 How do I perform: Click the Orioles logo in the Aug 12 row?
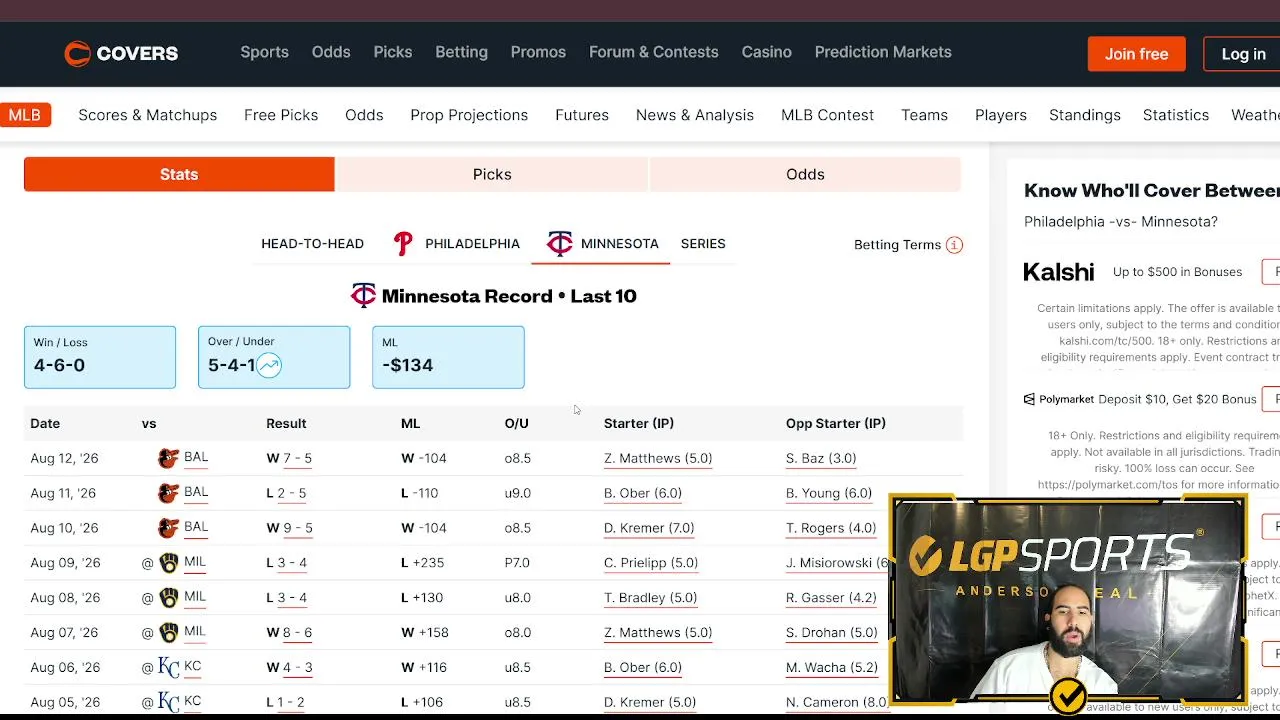168,458
